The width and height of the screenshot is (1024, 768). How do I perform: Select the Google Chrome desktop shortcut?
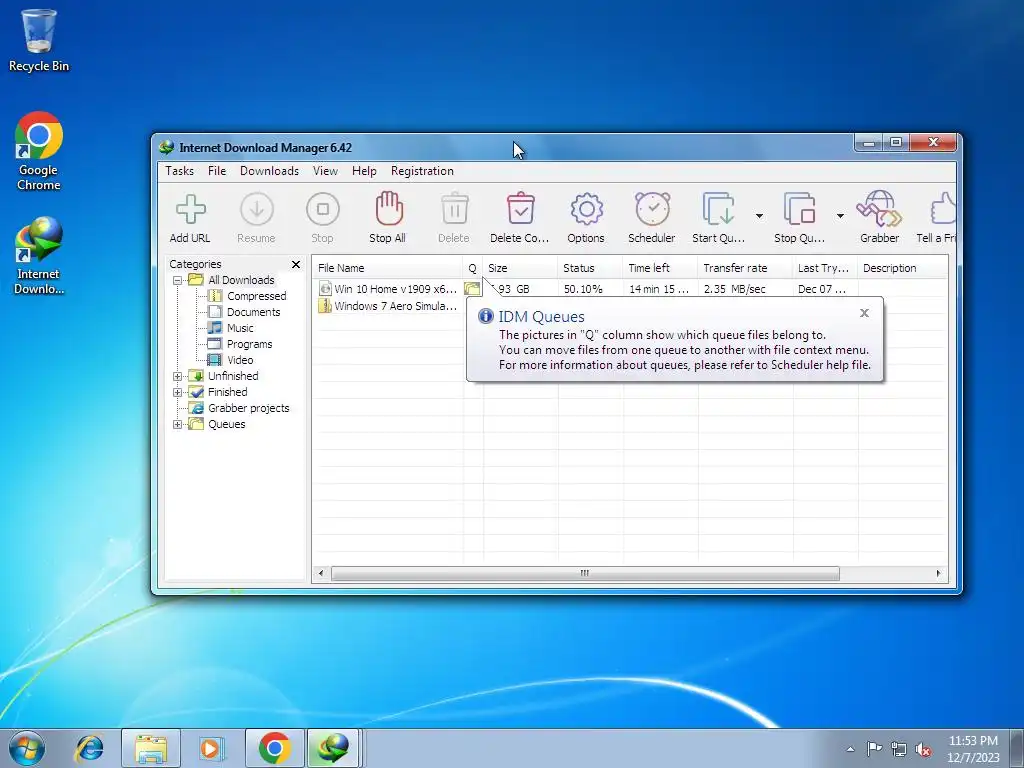pos(39,151)
